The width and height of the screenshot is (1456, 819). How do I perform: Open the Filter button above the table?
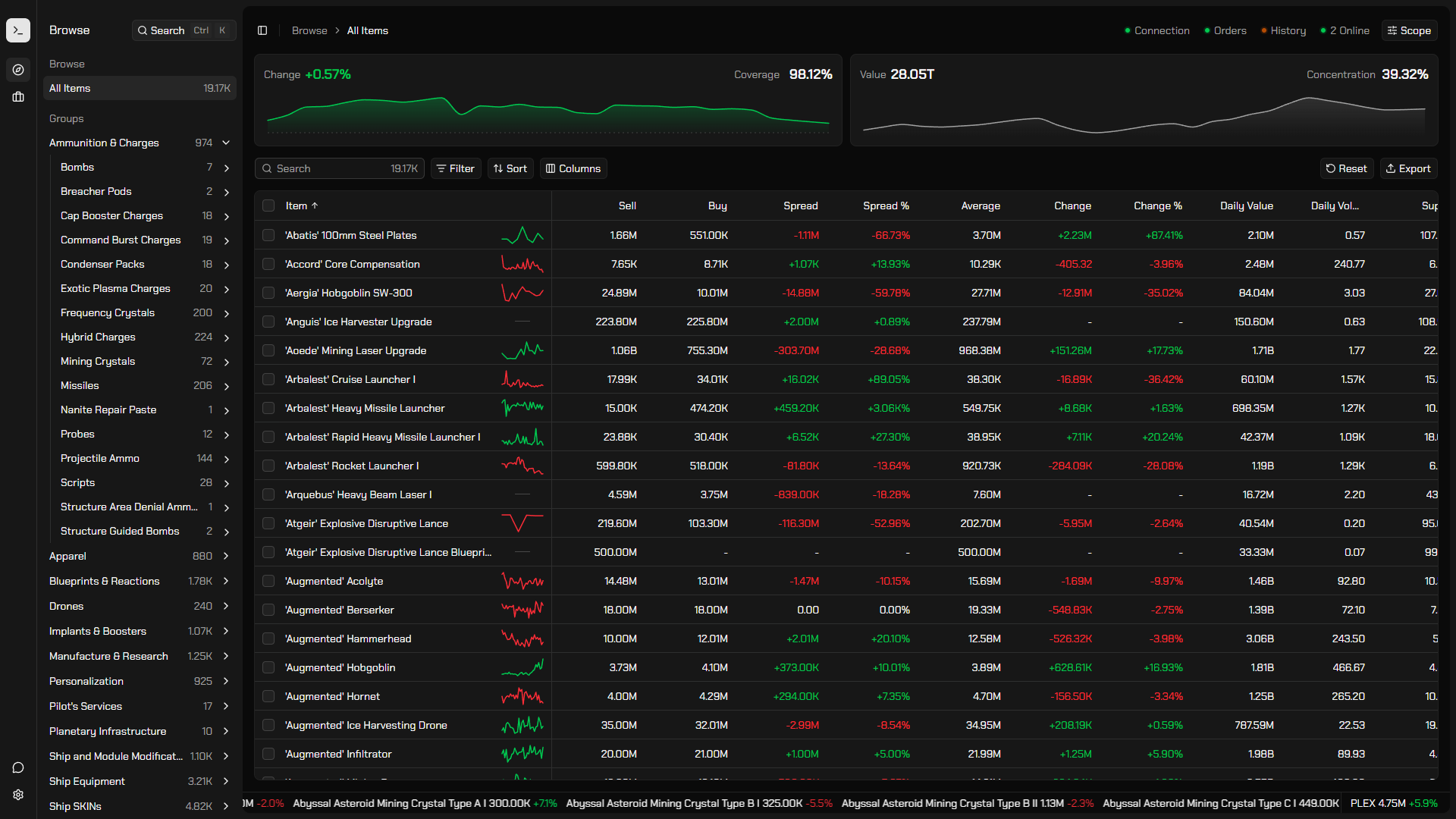[456, 168]
